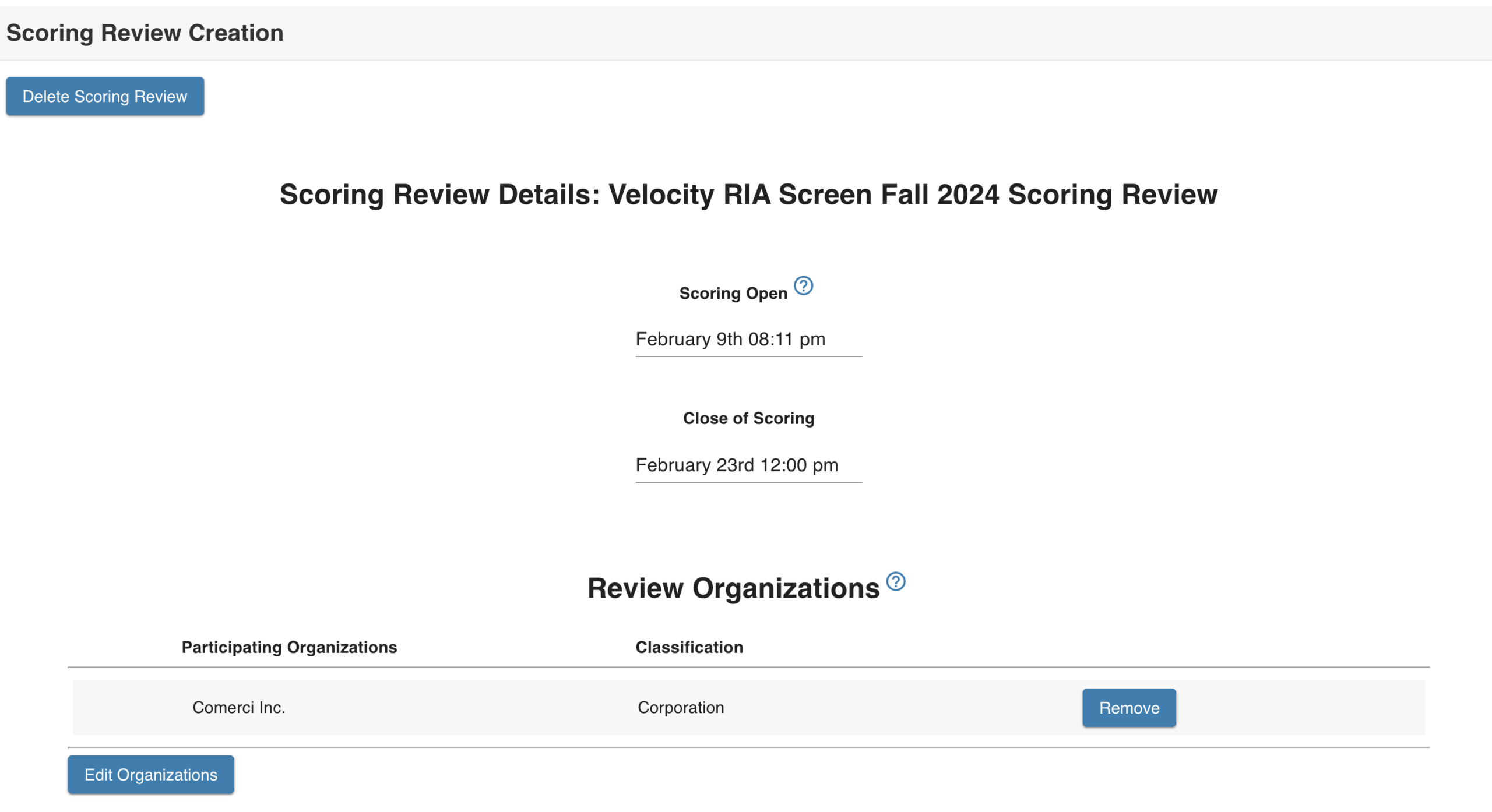Select the Comerci Inc. organization row
Image resolution: width=1492 pixels, height=812 pixels.
click(x=239, y=708)
